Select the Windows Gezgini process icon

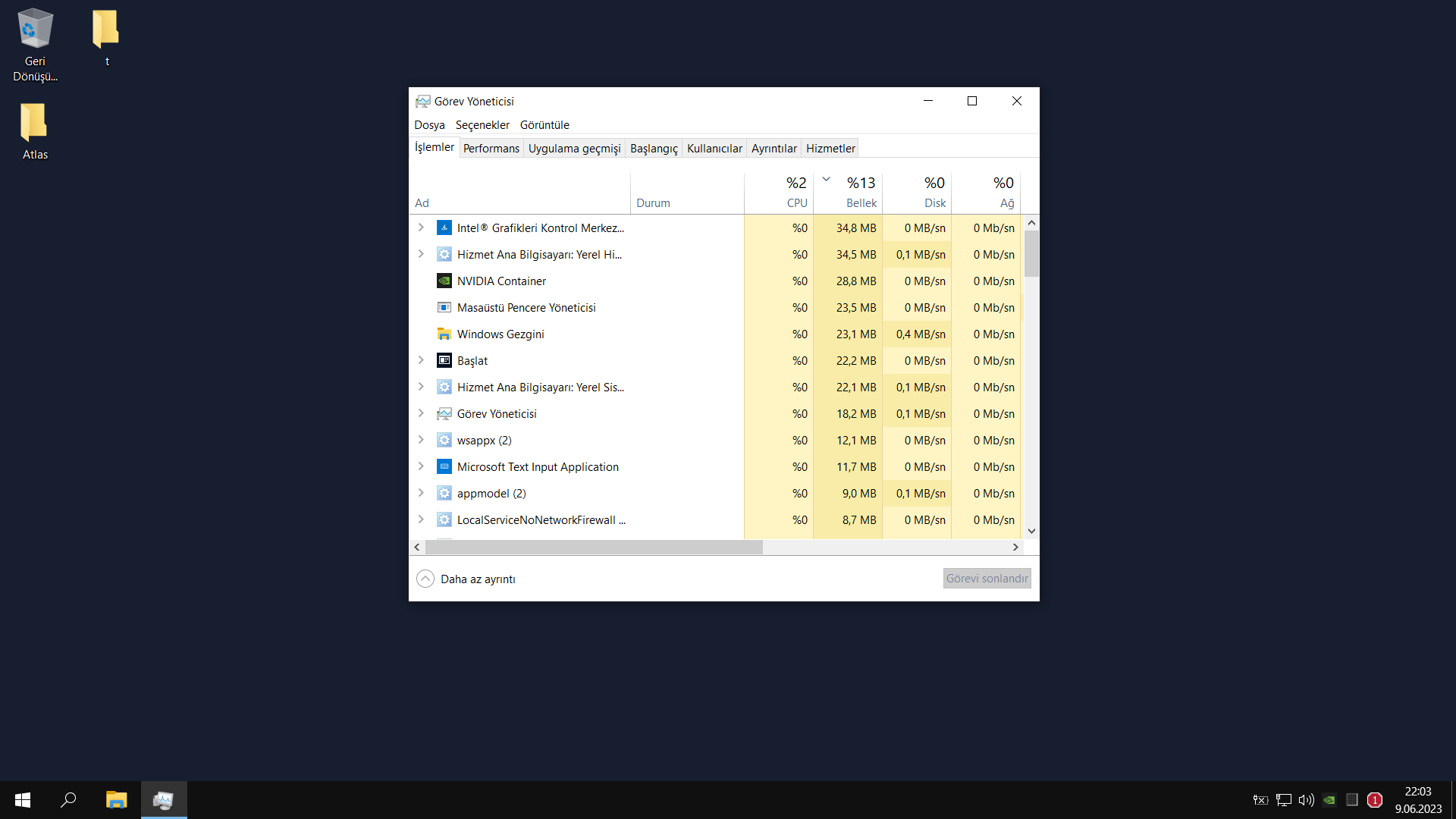[x=444, y=334]
